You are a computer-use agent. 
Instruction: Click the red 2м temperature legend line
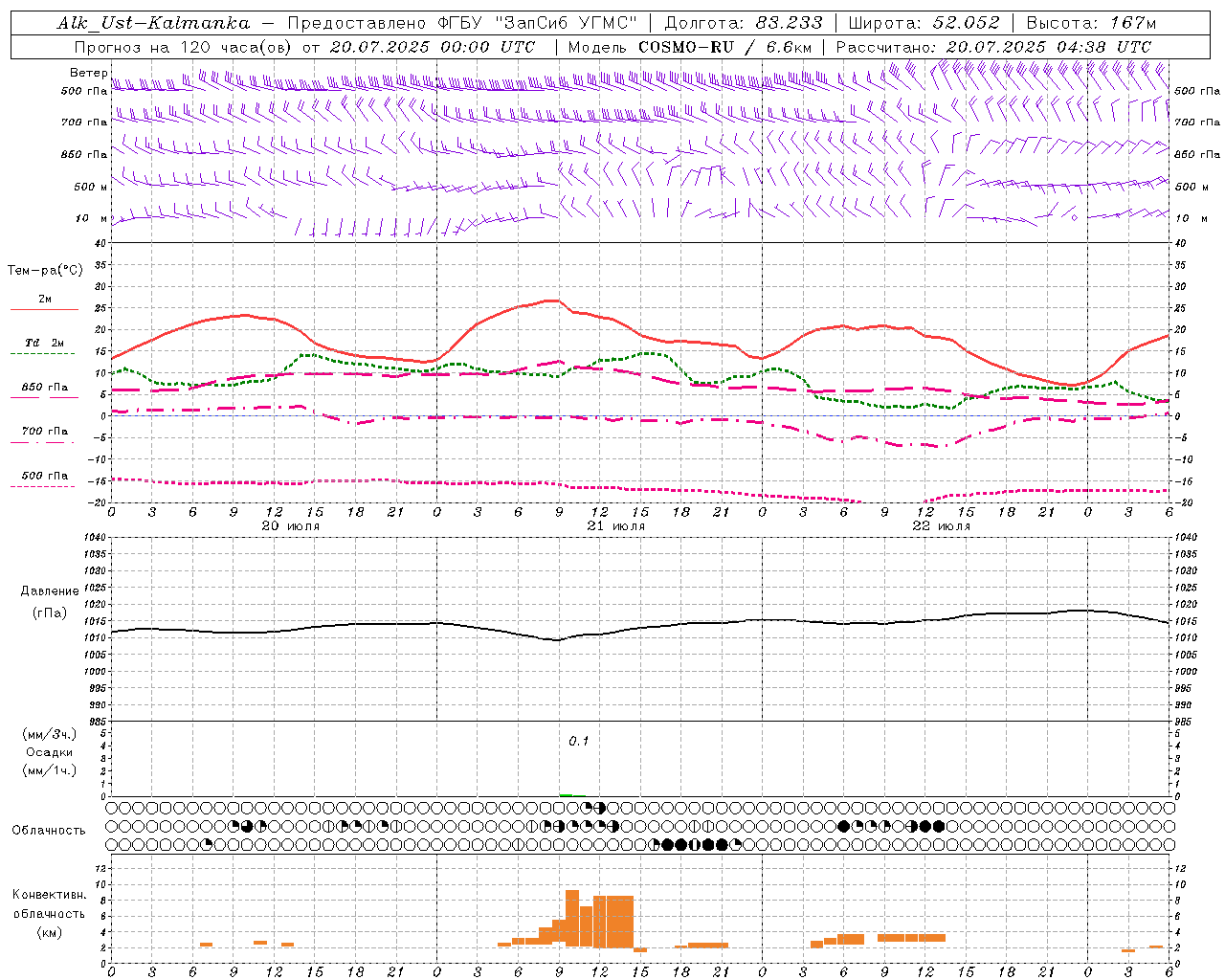tap(44, 309)
